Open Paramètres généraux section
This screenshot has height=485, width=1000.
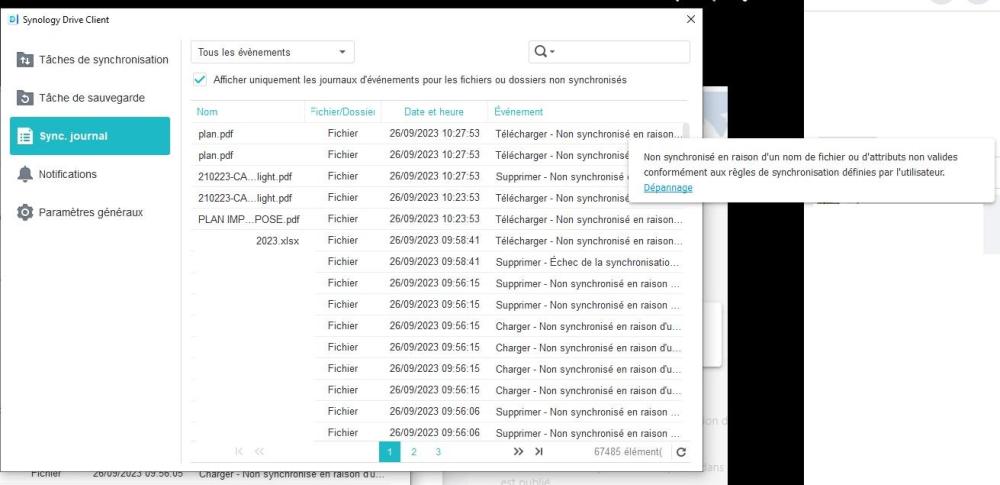pos(90,213)
